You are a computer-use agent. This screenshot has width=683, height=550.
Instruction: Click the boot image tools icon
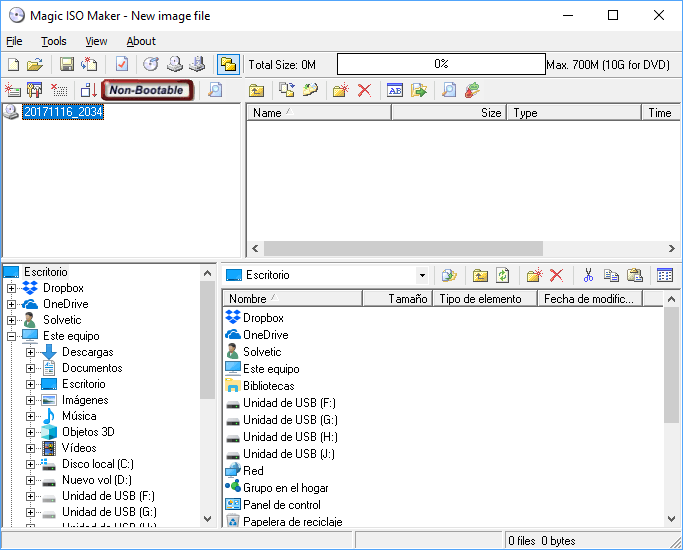(x=35, y=90)
